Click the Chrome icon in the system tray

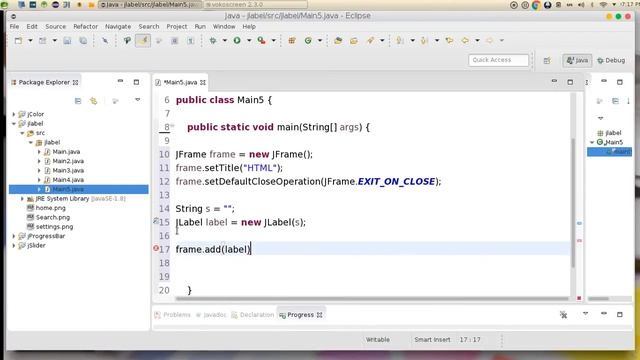coord(536,5)
